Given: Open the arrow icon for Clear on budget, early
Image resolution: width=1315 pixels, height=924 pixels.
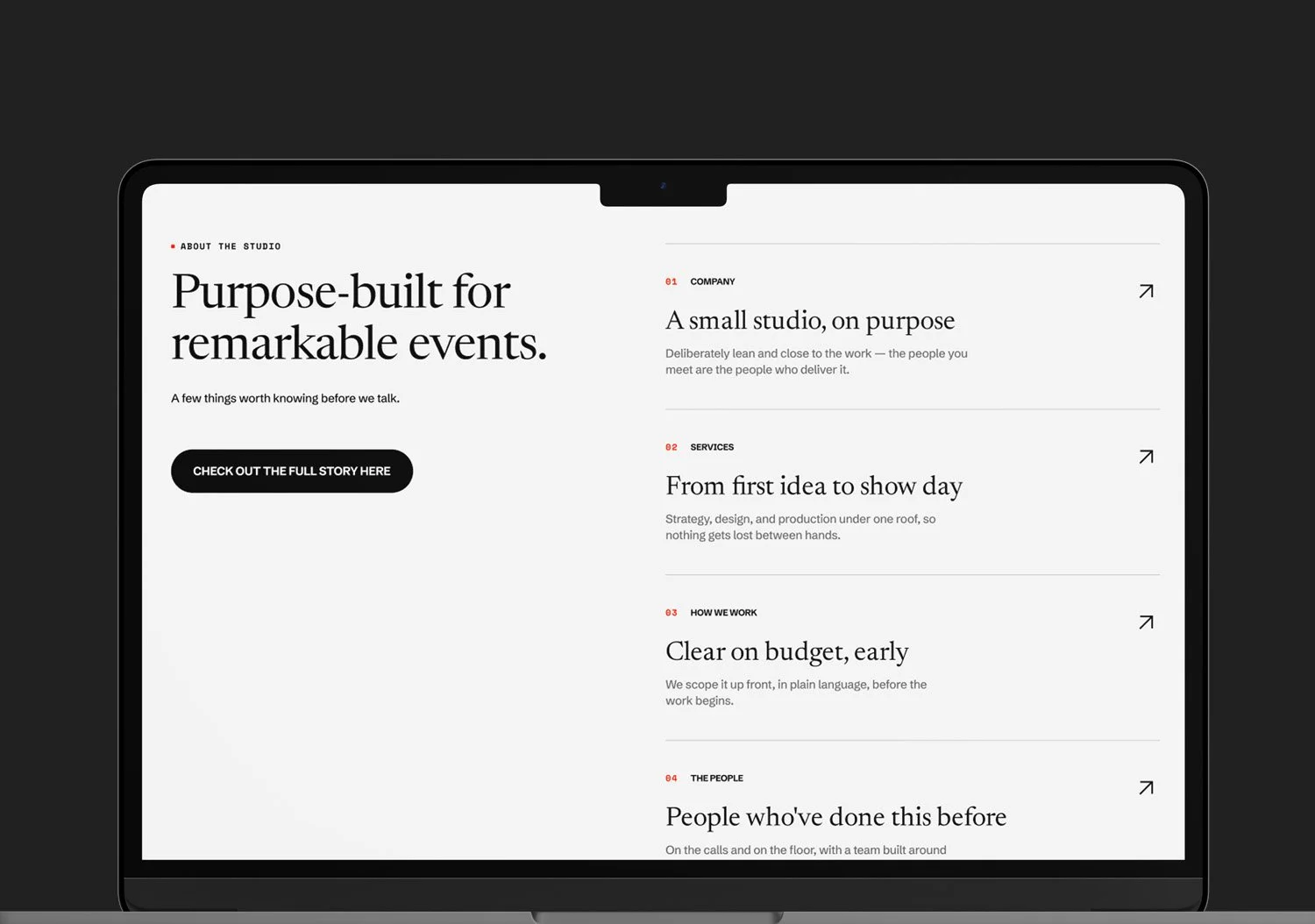Looking at the screenshot, I should 1146,622.
